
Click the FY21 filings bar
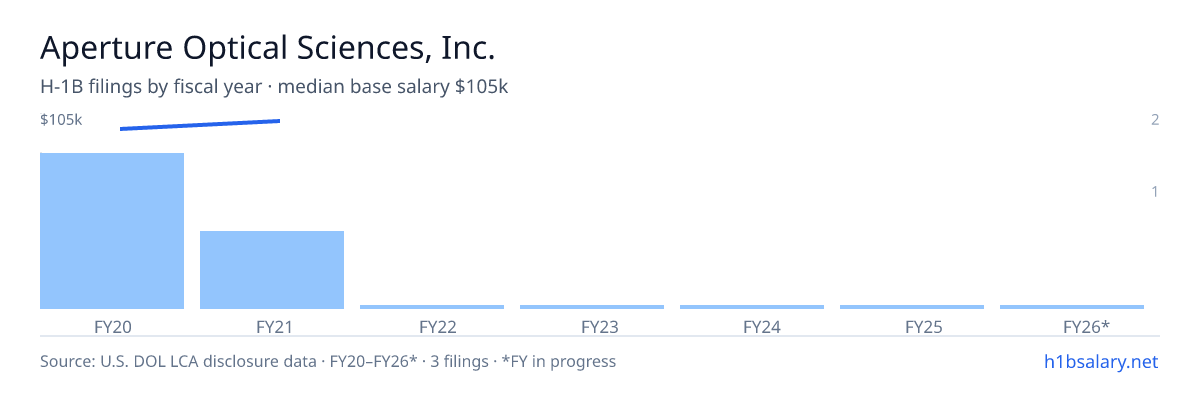[272, 270]
